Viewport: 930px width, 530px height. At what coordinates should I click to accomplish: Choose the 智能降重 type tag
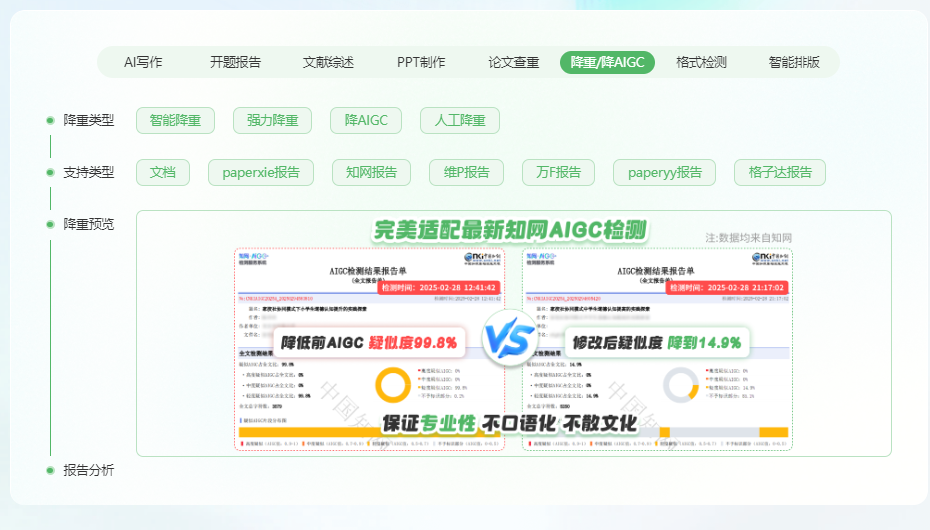click(x=175, y=121)
